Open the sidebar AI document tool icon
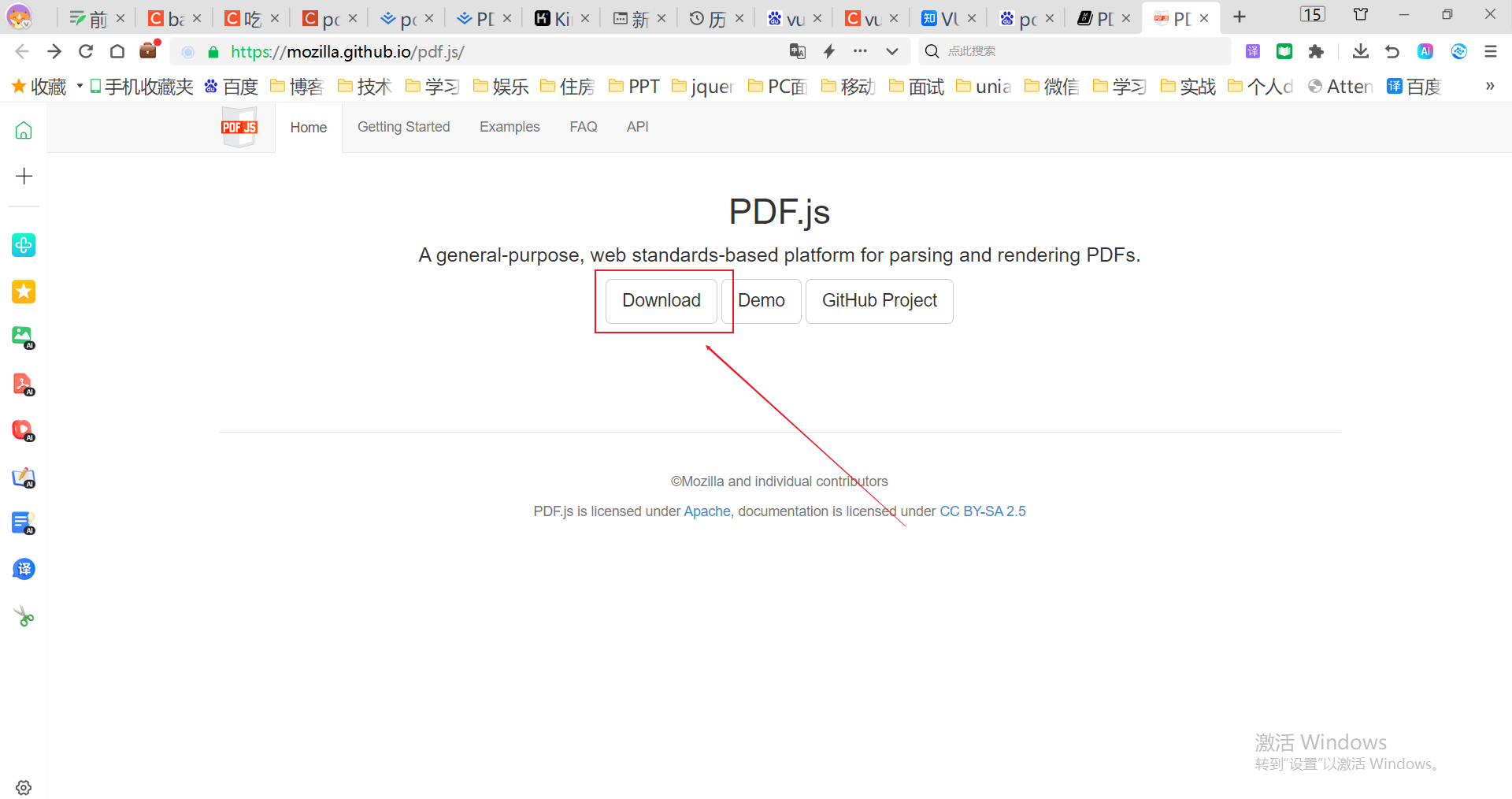 click(x=24, y=523)
